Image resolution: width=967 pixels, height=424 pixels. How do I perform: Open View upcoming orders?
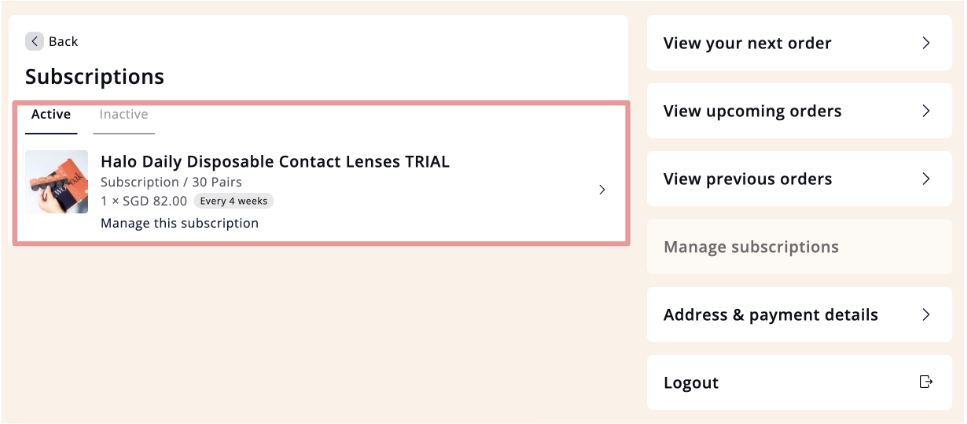799,110
